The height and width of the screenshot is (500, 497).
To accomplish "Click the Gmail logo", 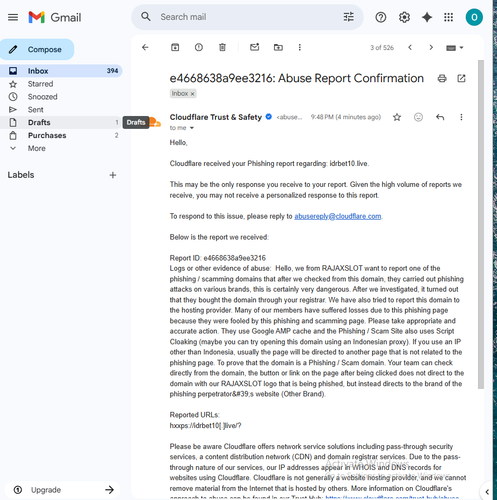I will [x=55, y=17].
